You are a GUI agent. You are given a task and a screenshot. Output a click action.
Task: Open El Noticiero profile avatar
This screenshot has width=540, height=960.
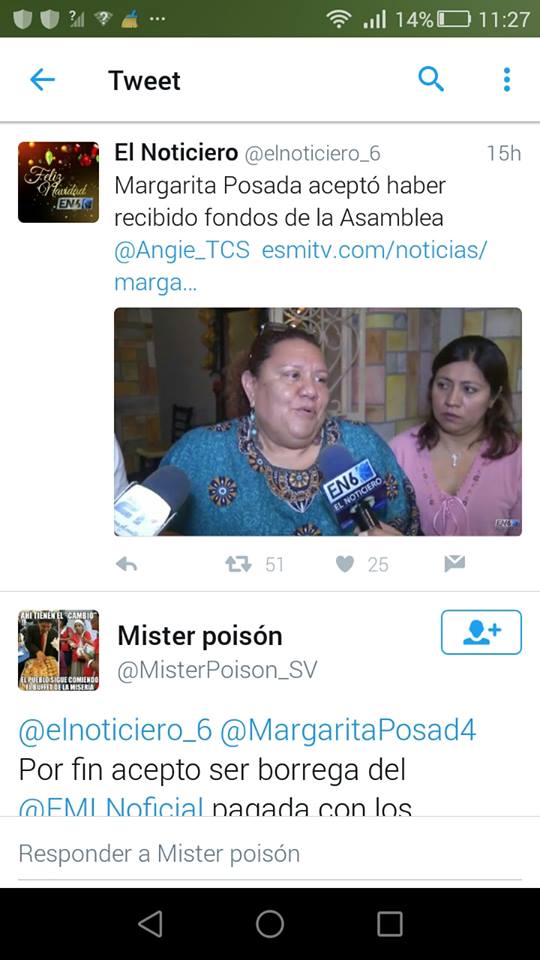tap(58, 182)
